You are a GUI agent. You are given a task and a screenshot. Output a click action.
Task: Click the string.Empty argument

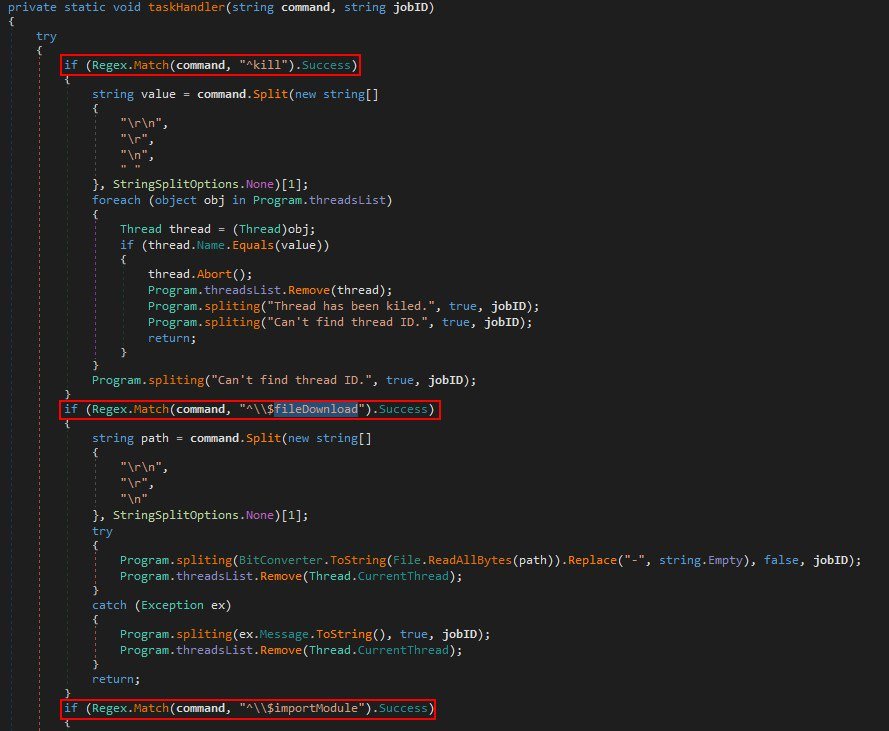click(700, 560)
